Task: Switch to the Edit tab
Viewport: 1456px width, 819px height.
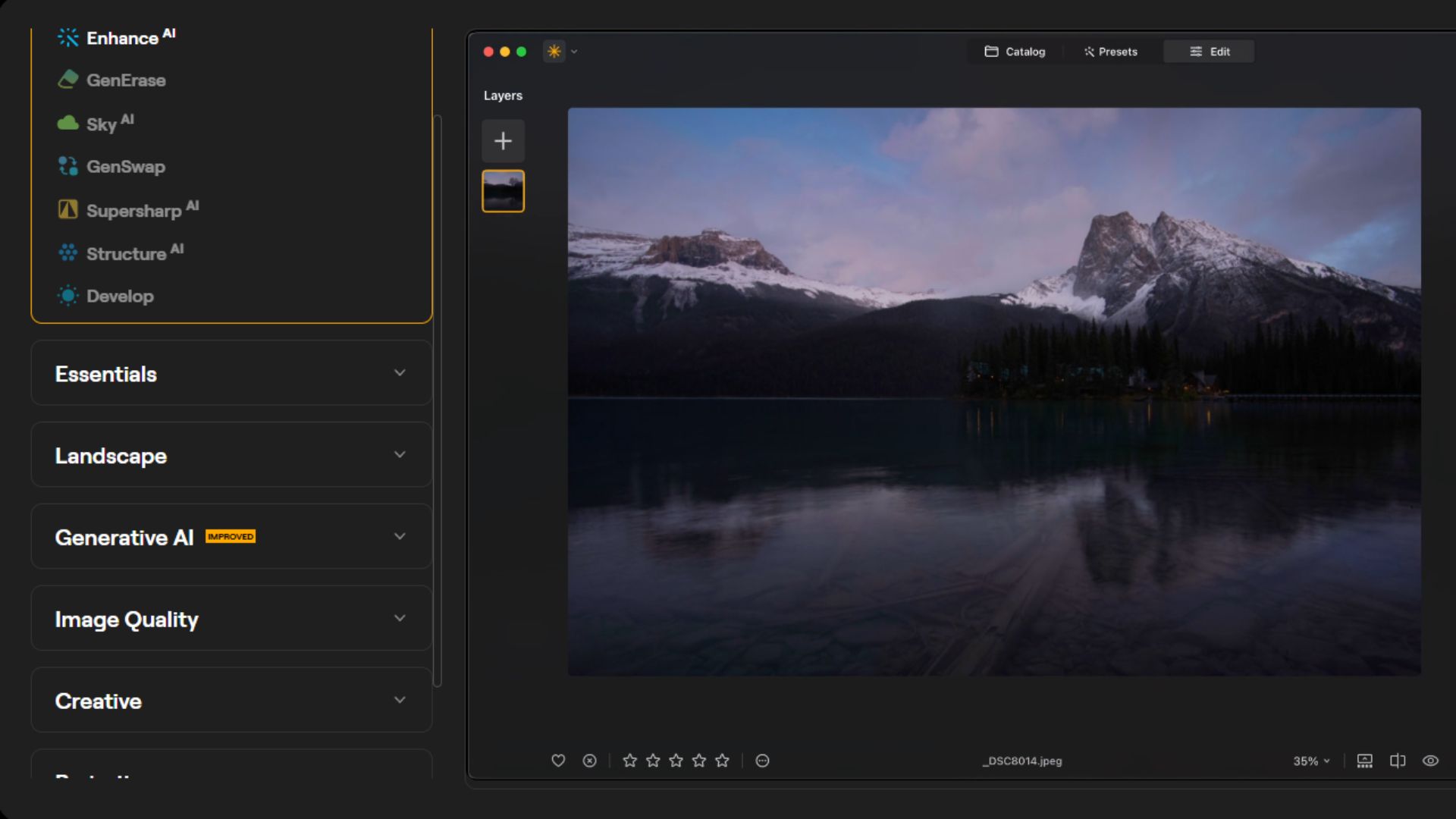Action: pyautogui.click(x=1210, y=52)
